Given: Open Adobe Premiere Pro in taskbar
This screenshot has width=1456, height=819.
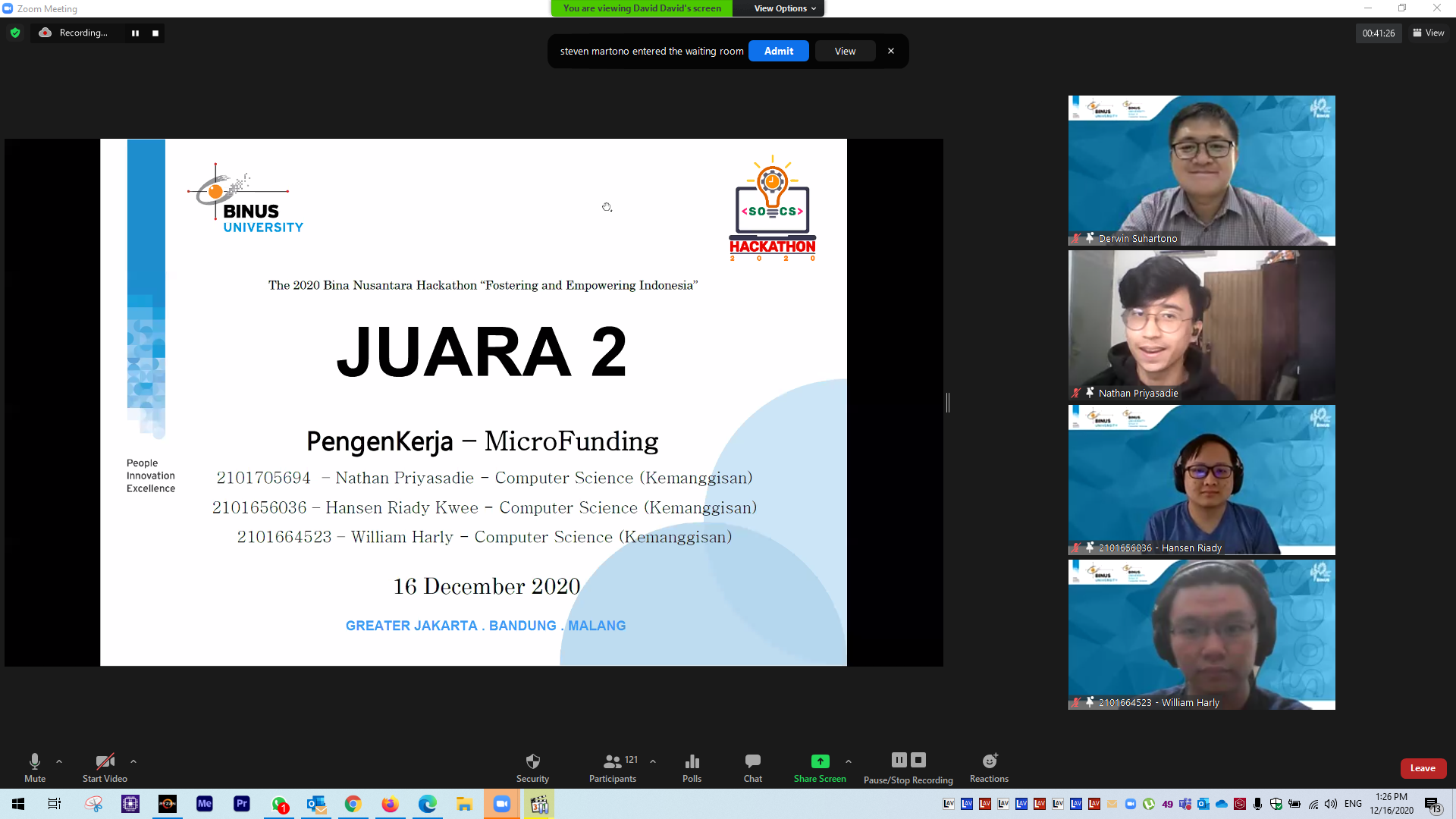Looking at the screenshot, I should pyautogui.click(x=242, y=804).
